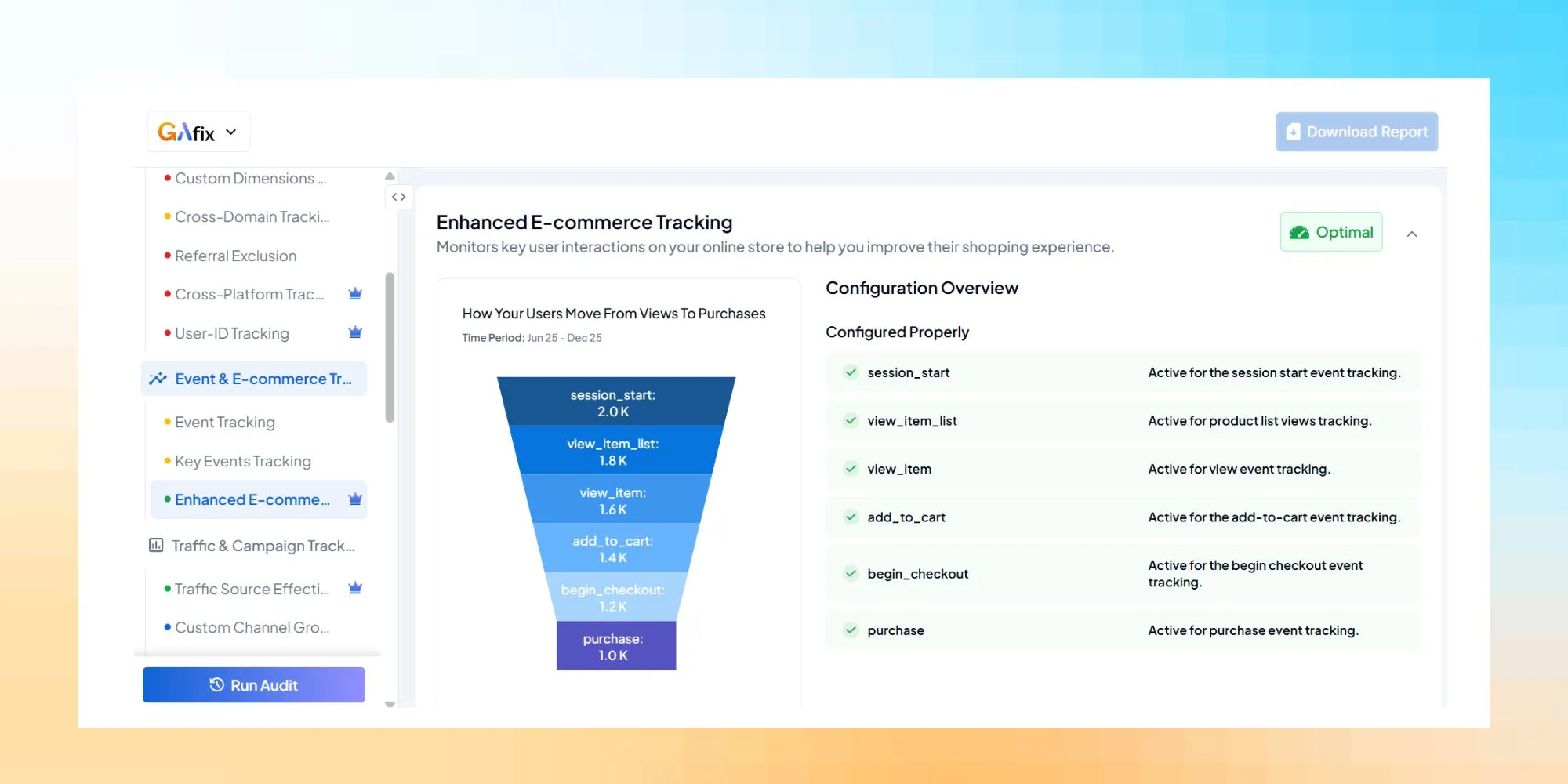
Task: Click the red status dot beside Referral Exclusion
Action: tap(165, 255)
